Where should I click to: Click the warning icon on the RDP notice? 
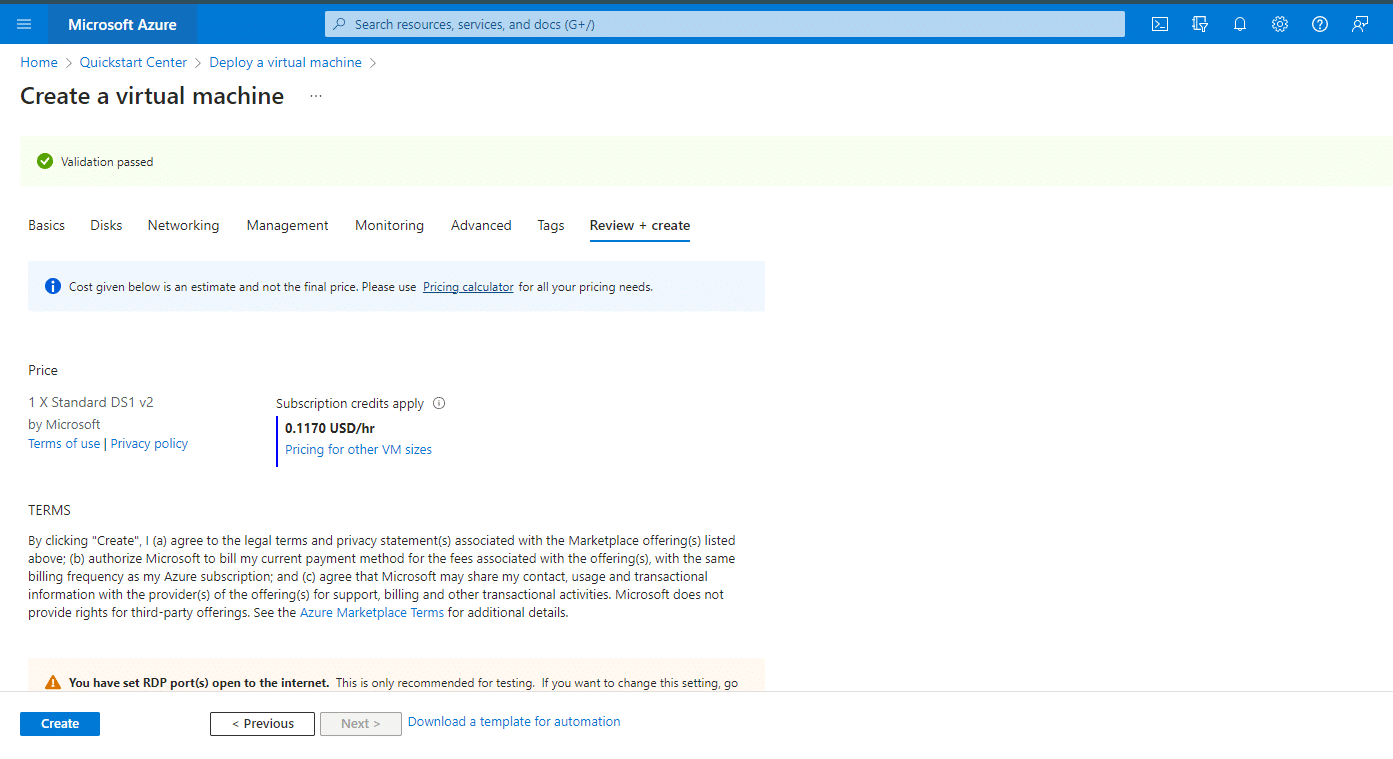[51, 681]
